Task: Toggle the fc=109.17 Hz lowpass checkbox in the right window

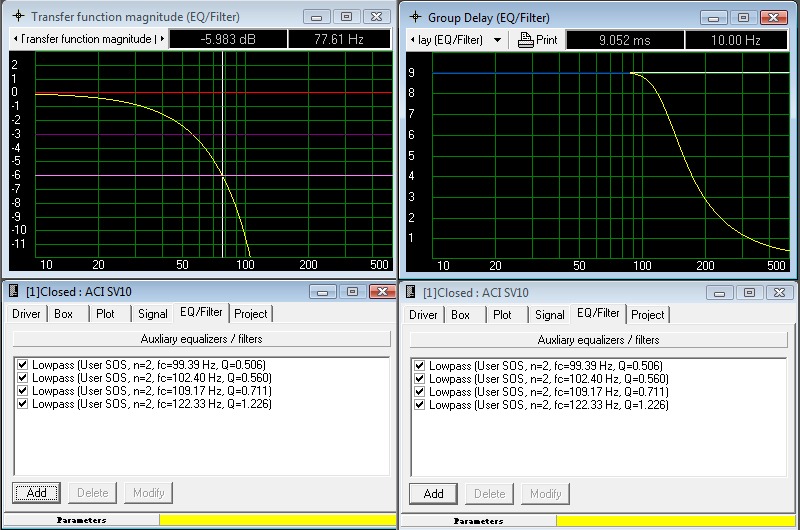Action: click(419, 392)
